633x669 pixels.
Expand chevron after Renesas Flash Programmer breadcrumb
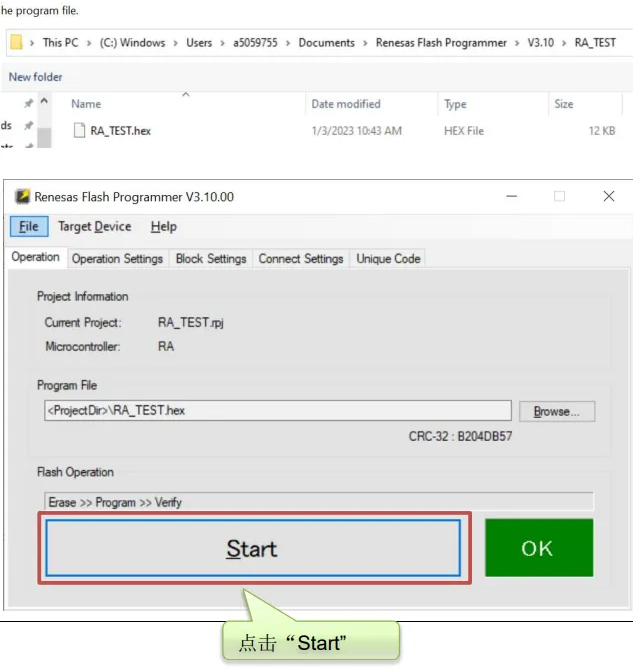click(517, 43)
